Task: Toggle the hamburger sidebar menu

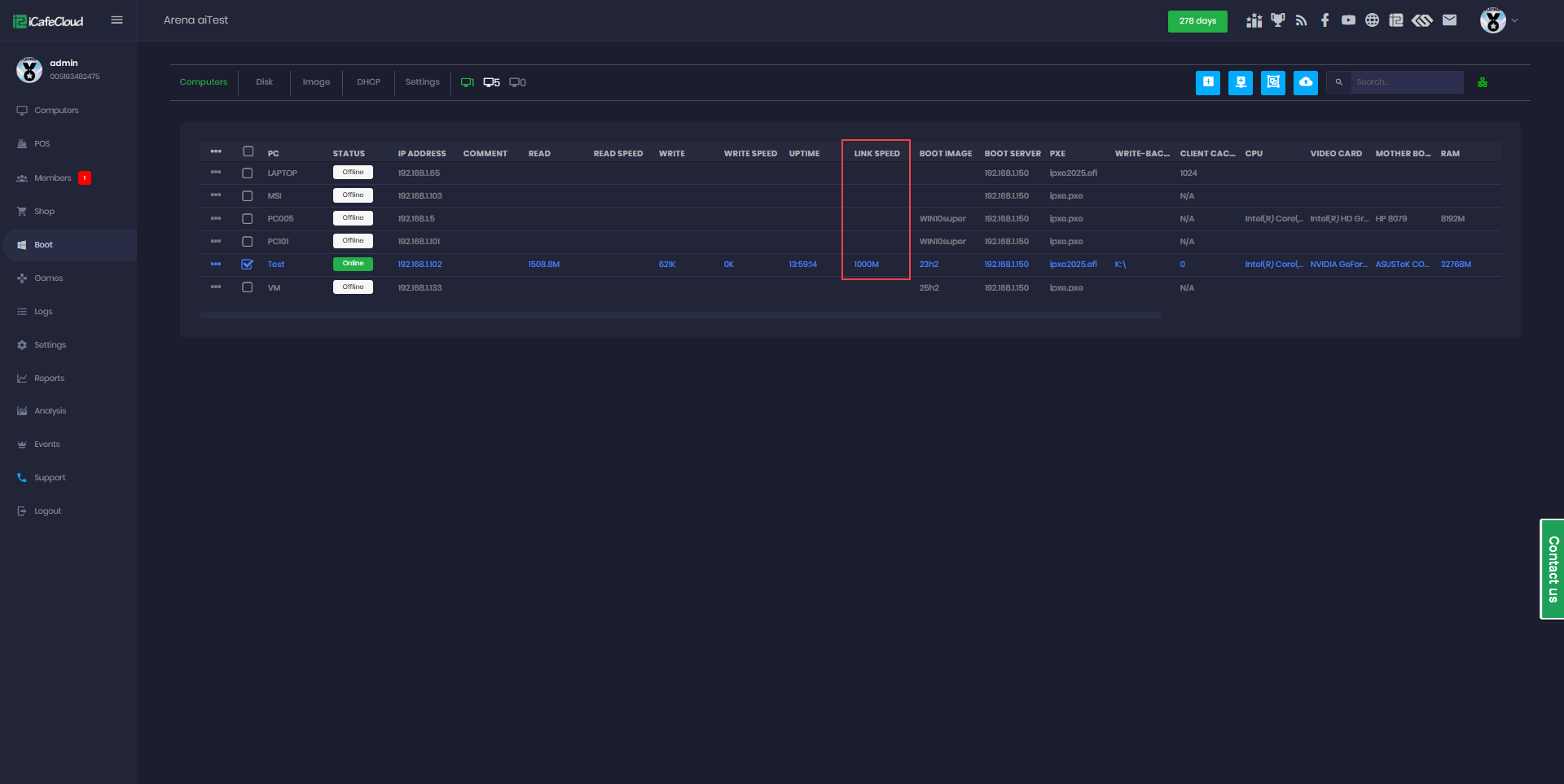Action: [x=116, y=20]
